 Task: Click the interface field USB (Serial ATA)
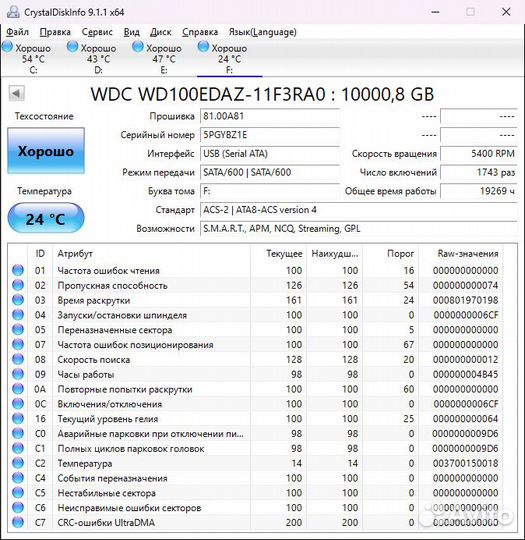coord(270,154)
